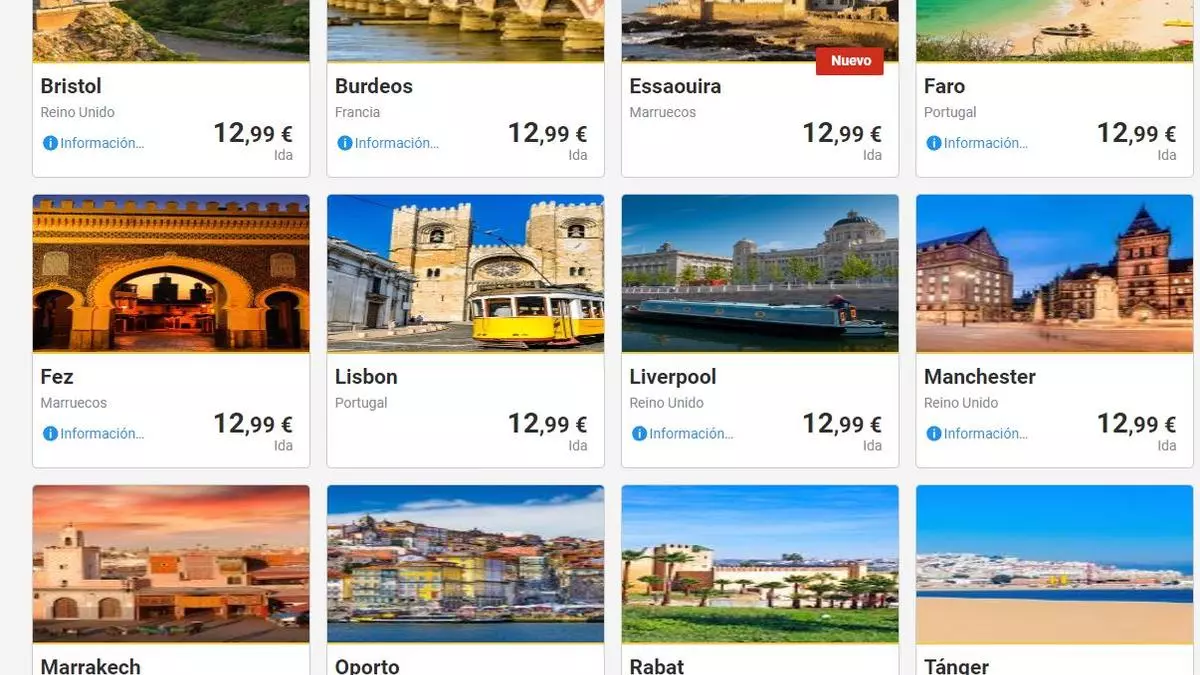View the Oporto colorful houses image

[466, 564]
